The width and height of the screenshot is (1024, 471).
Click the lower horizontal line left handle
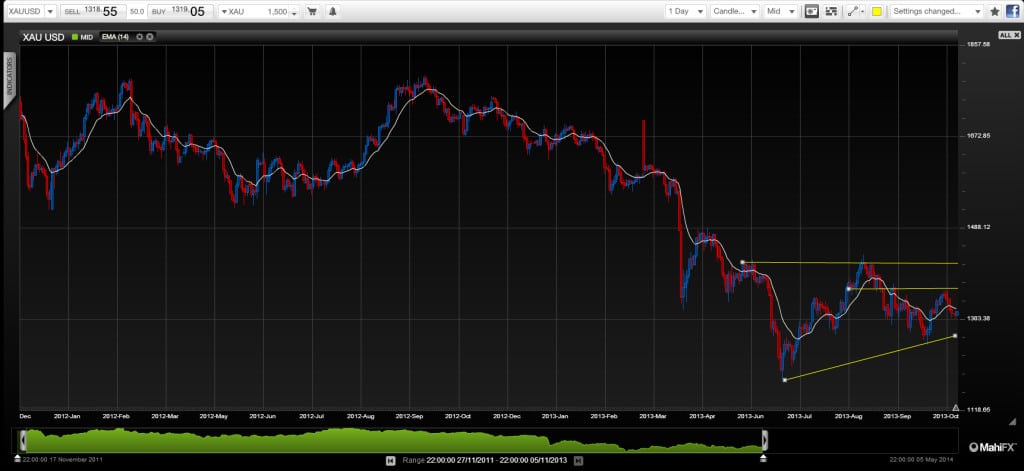point(848,288)
